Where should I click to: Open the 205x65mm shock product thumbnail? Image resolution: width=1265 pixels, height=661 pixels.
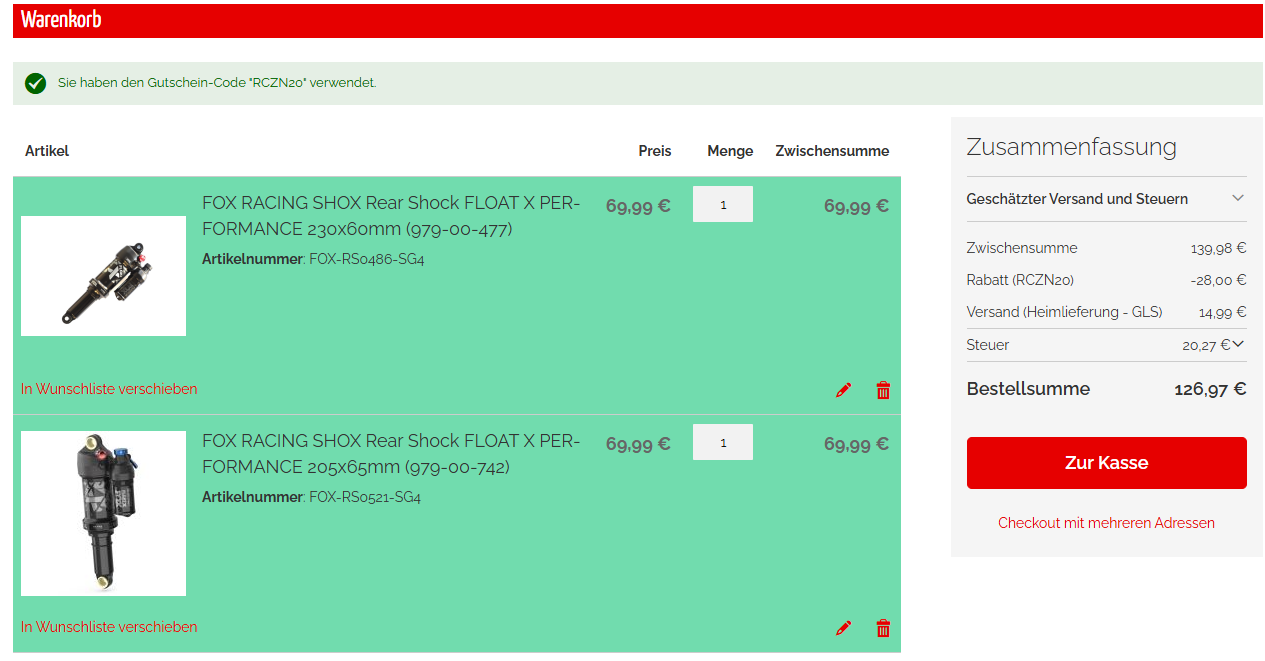point(103,513)
